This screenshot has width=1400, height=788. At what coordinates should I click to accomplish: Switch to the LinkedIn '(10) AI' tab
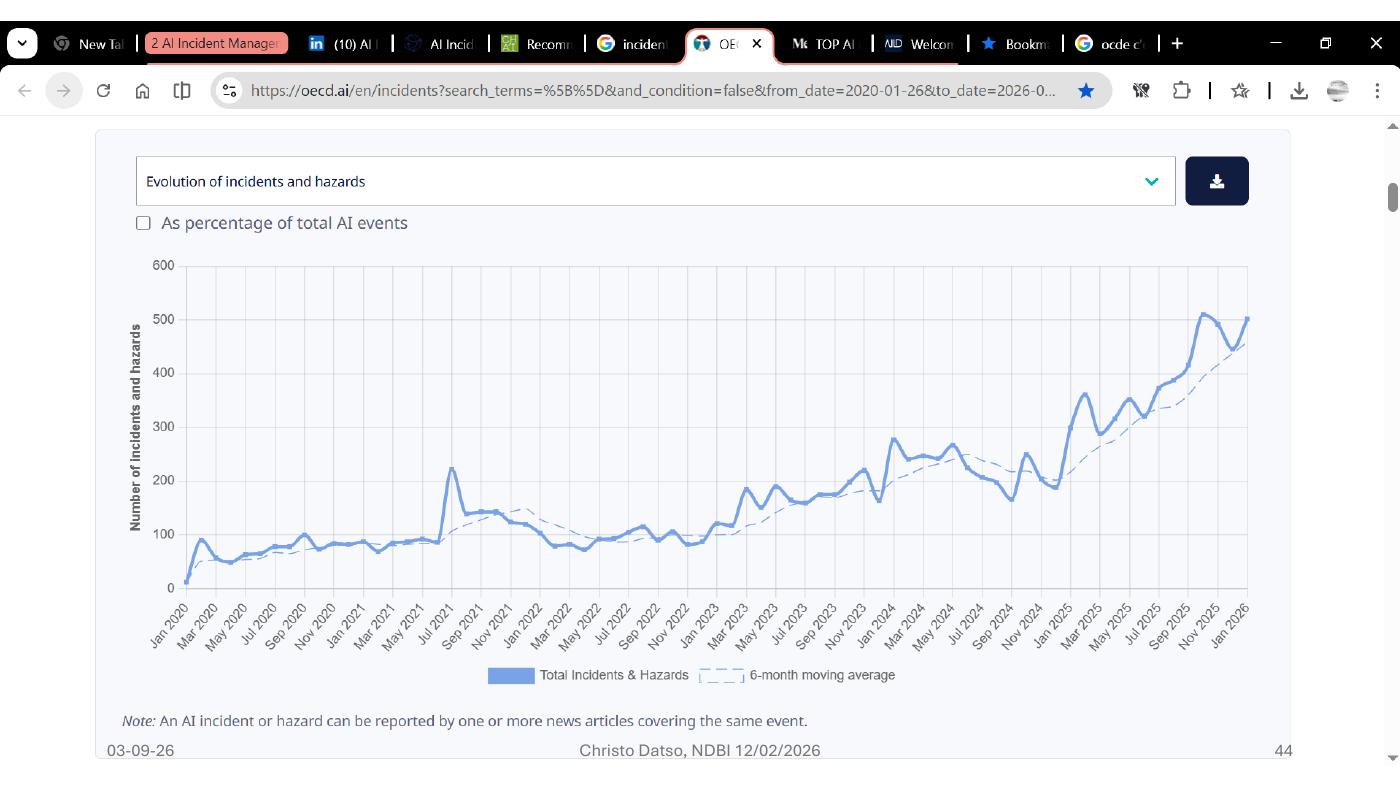[341, 44]
